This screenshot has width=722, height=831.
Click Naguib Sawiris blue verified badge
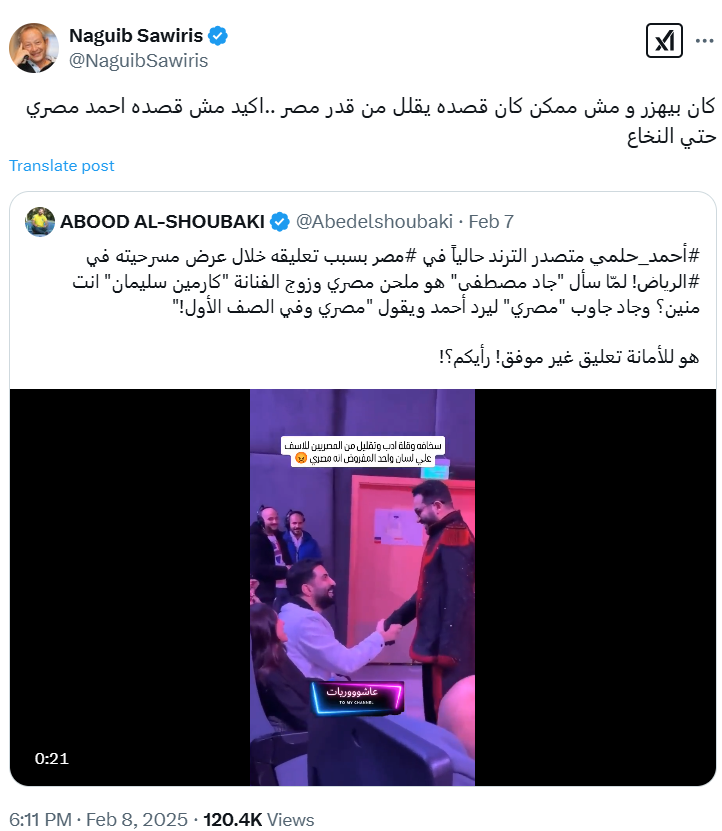tap(218, 36)
